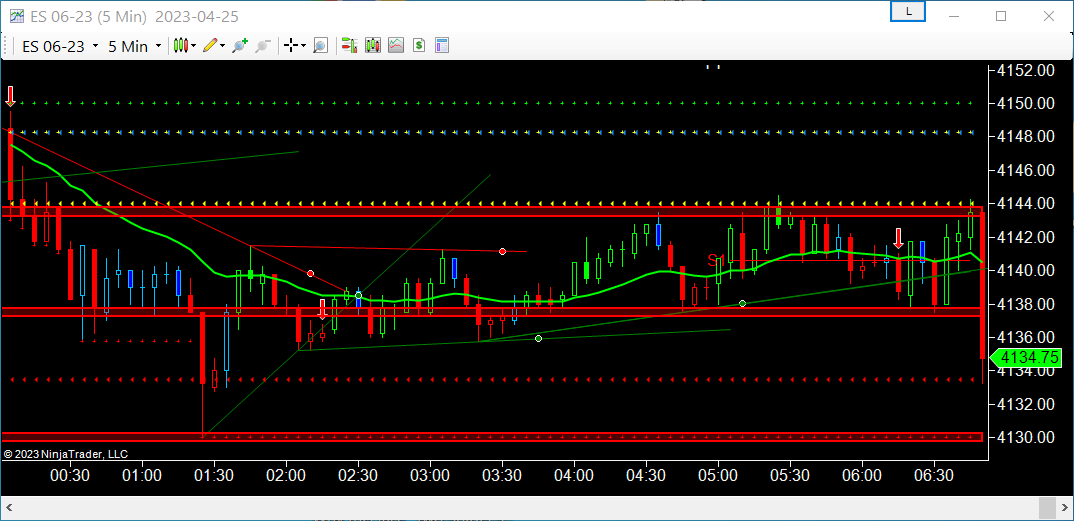Click the white anchor dot near 02:30
1074x521 pixels.
358,296
